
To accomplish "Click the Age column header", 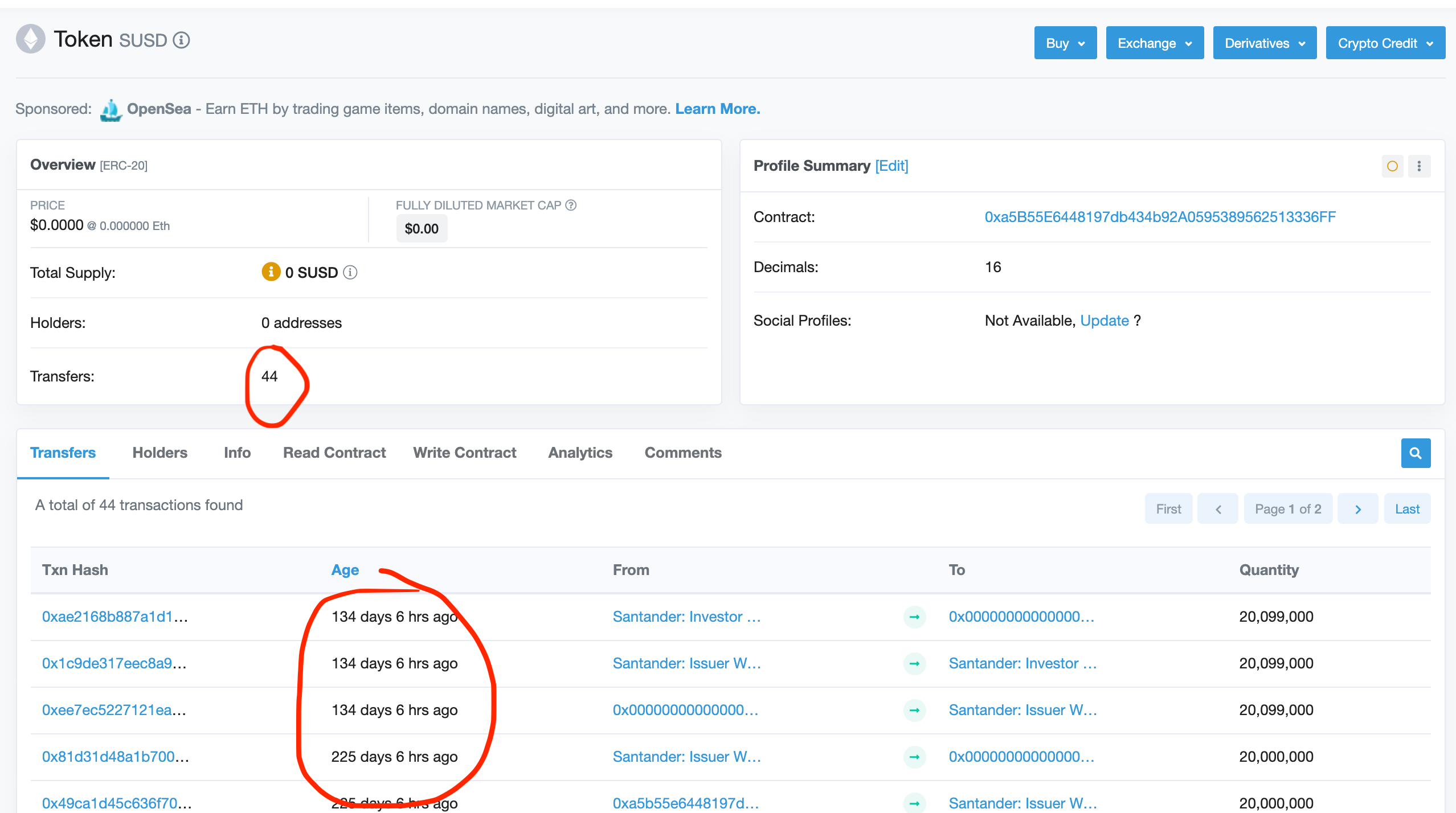I will 345,570.
